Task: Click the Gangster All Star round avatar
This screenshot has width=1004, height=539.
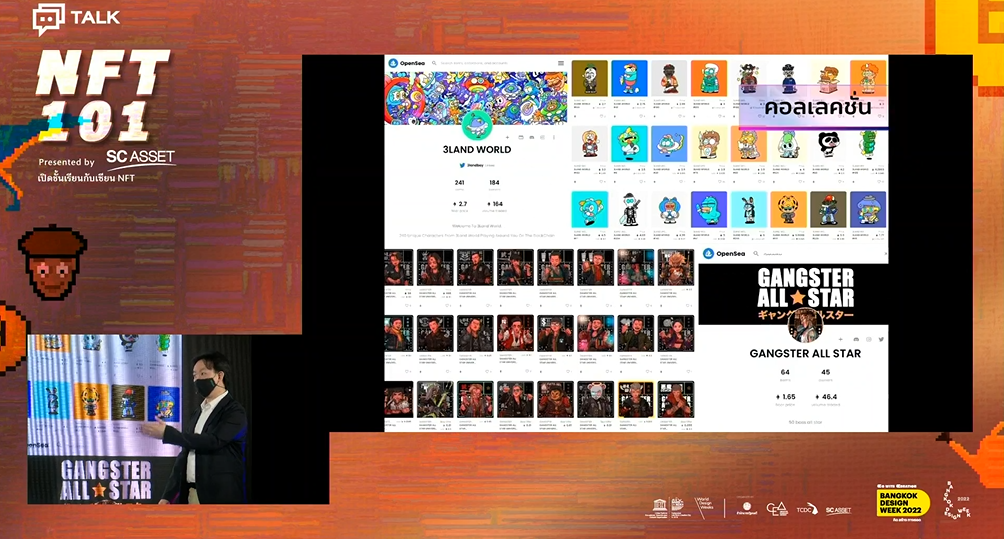Action: coord(805,325)
